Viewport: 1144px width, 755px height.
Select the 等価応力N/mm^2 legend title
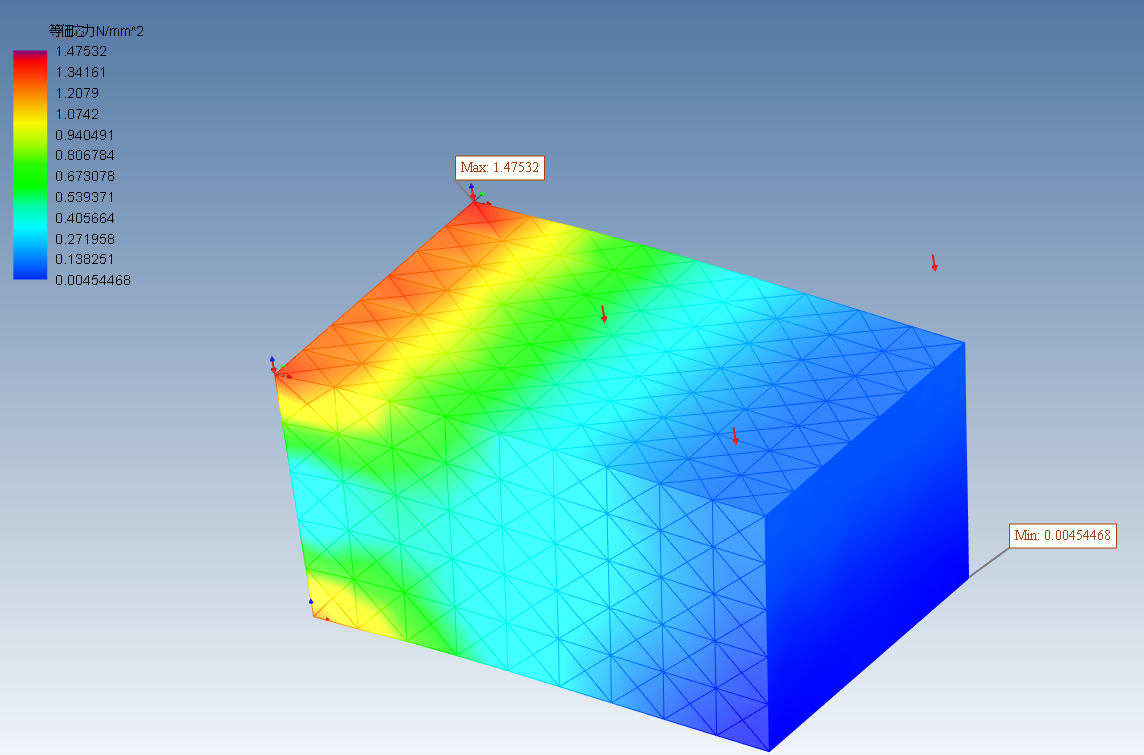coord(96,31)
